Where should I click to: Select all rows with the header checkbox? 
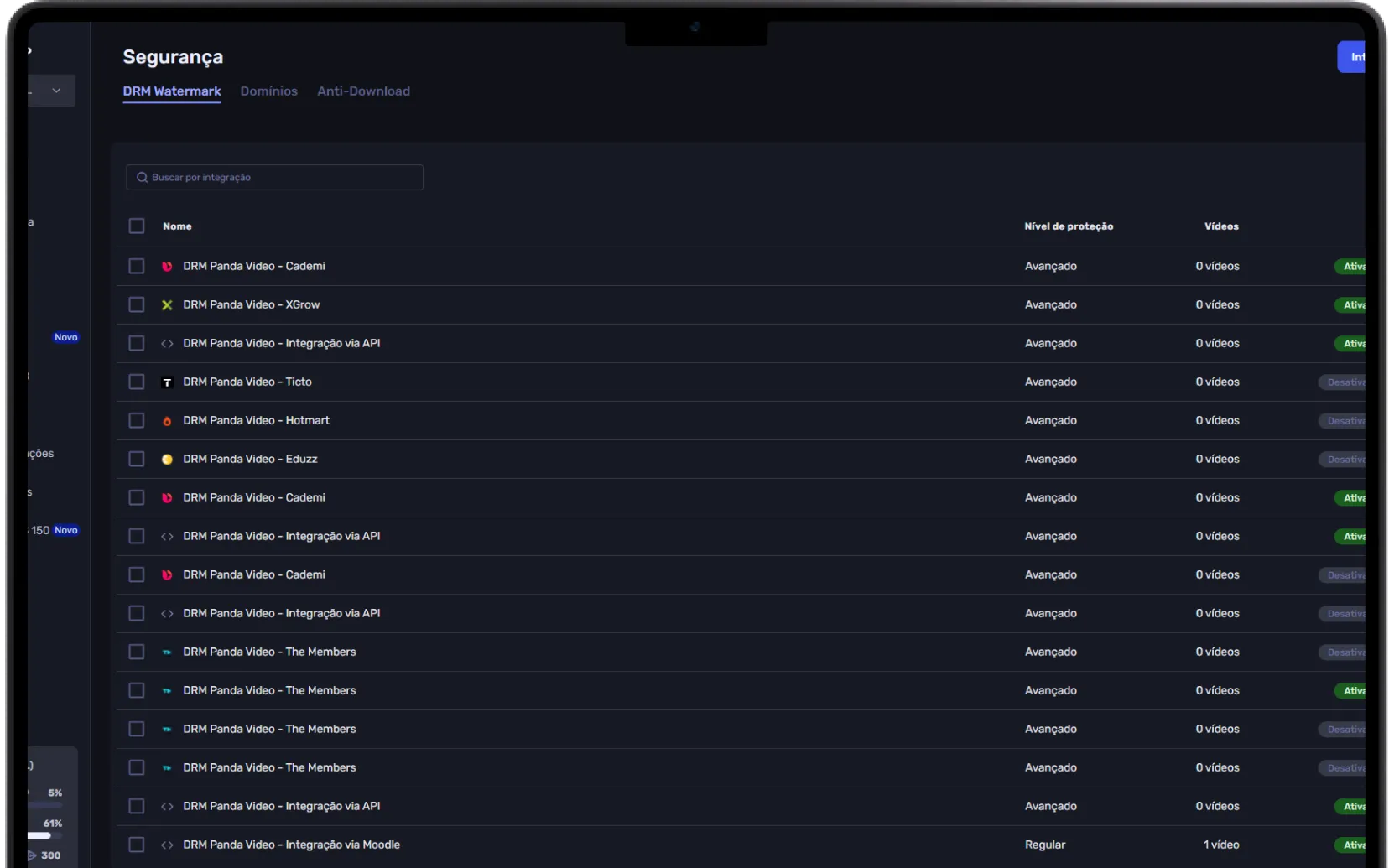pyautogui.click(x=137, y=226)
